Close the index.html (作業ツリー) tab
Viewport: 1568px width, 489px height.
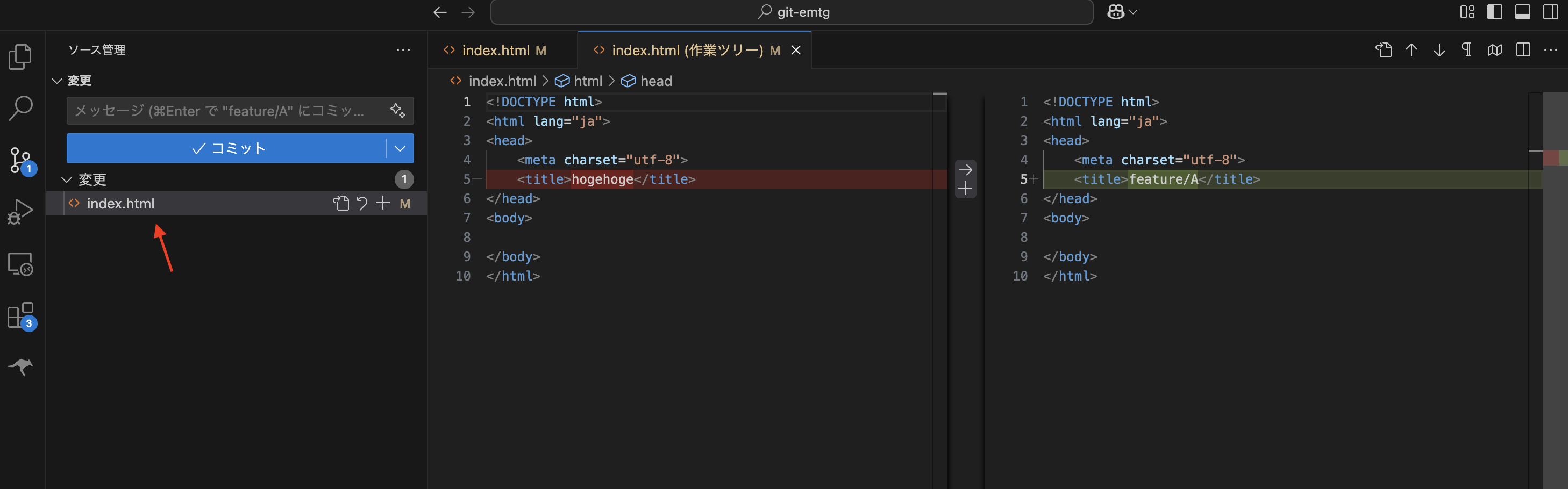(796, 51)
